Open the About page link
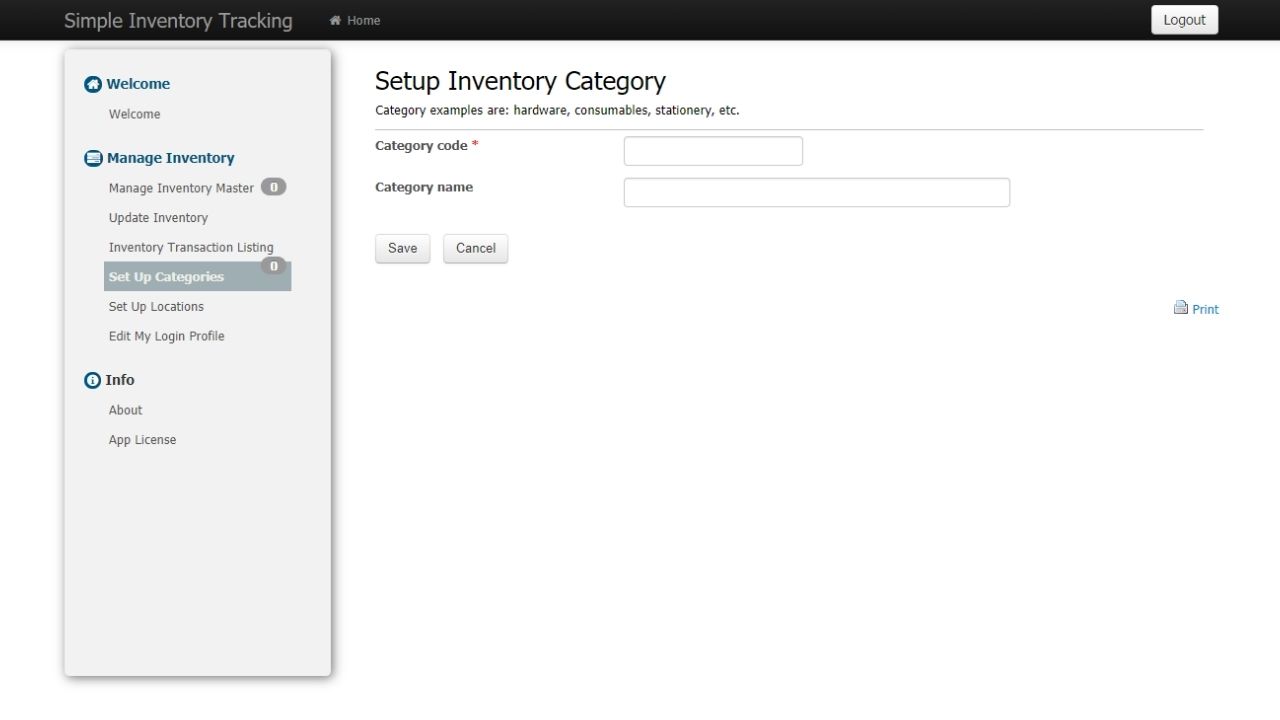 [x=125, y=410]
